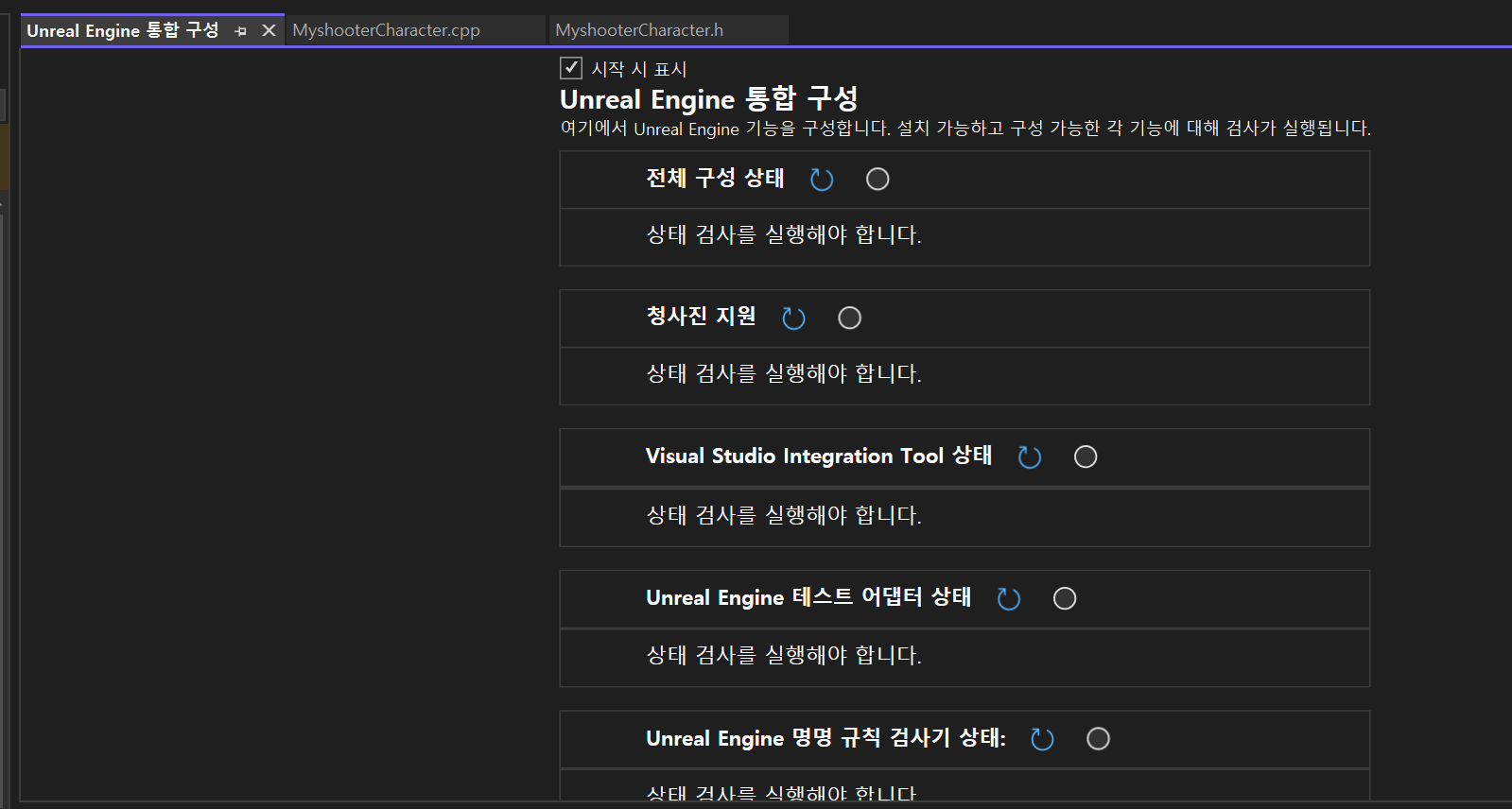This screenshot has height=809, width=1512.
Task: Click status message under 전체 구성 상태
Action: tap(784, 234)
